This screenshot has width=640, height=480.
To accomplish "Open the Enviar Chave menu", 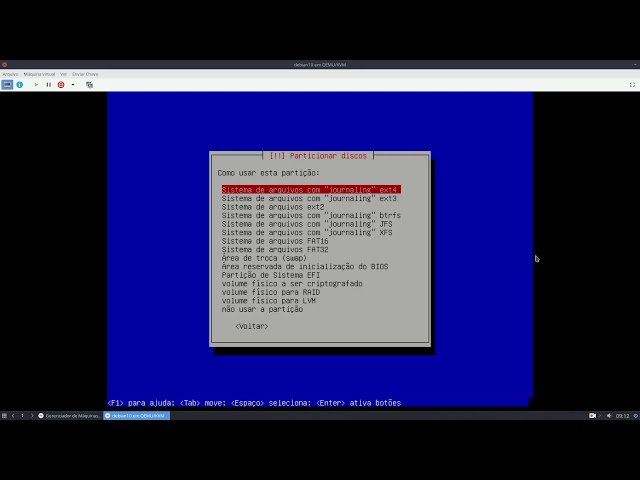I will [x=85, y=74].
